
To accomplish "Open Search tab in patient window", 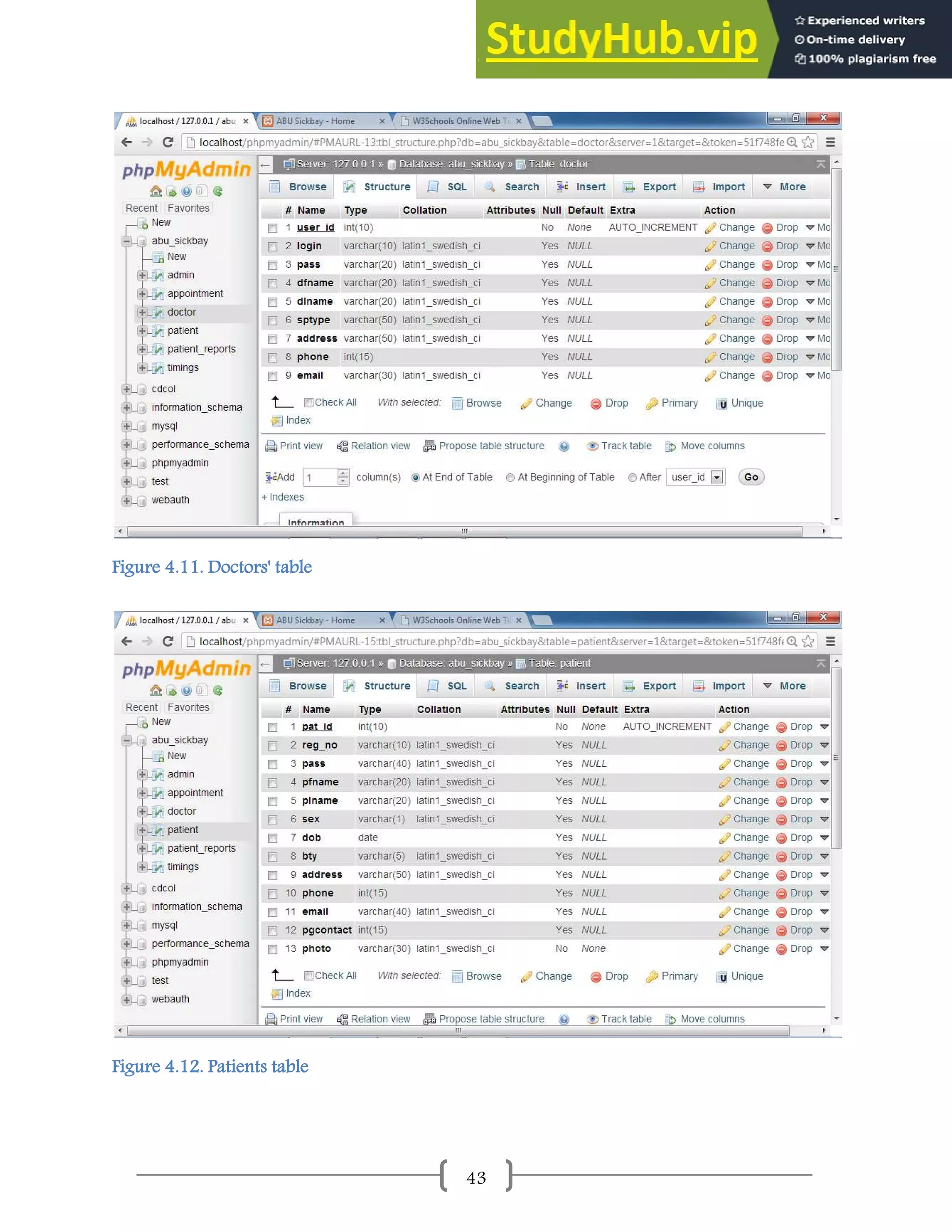I will point(512,686).
